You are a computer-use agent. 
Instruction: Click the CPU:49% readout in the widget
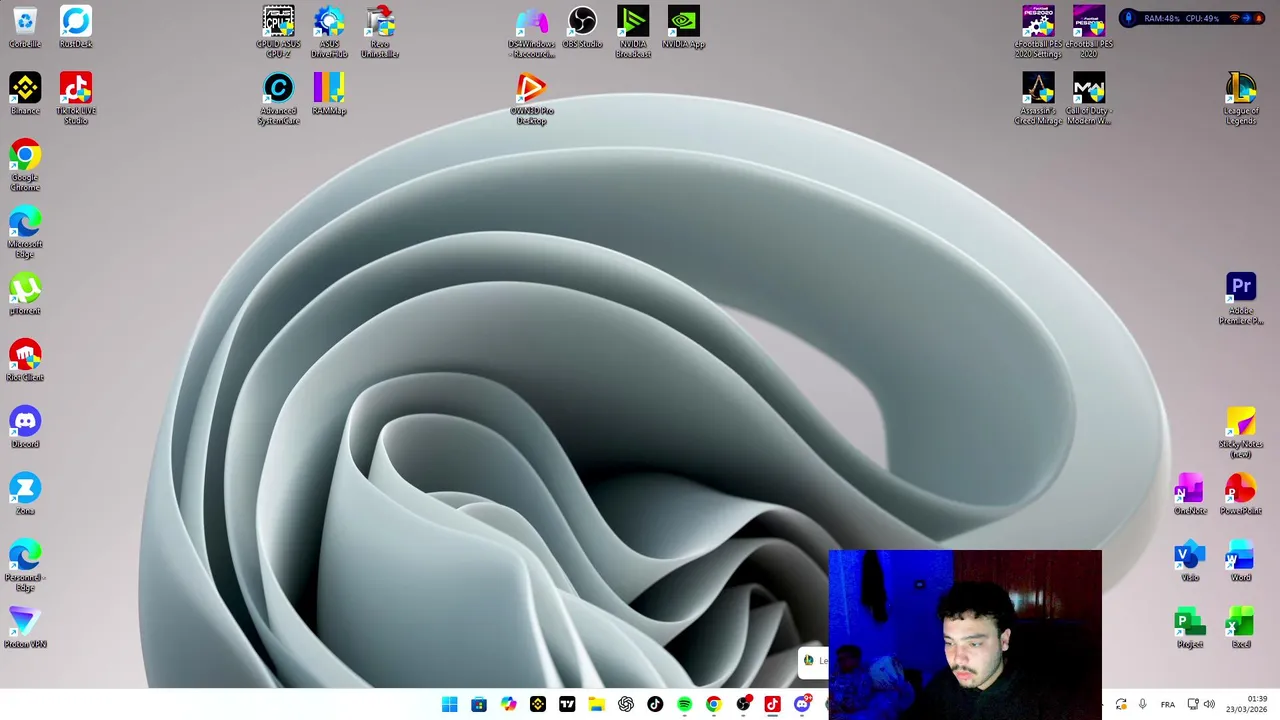click(x=1201, y=18)
